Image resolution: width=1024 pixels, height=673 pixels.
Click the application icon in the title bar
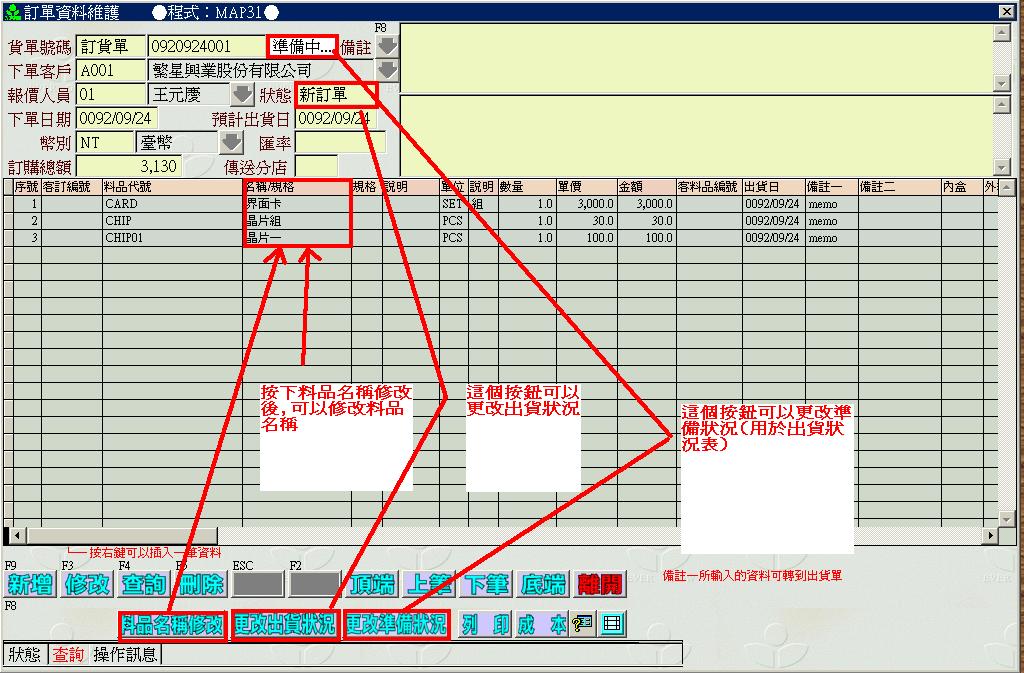coord(11,10)
